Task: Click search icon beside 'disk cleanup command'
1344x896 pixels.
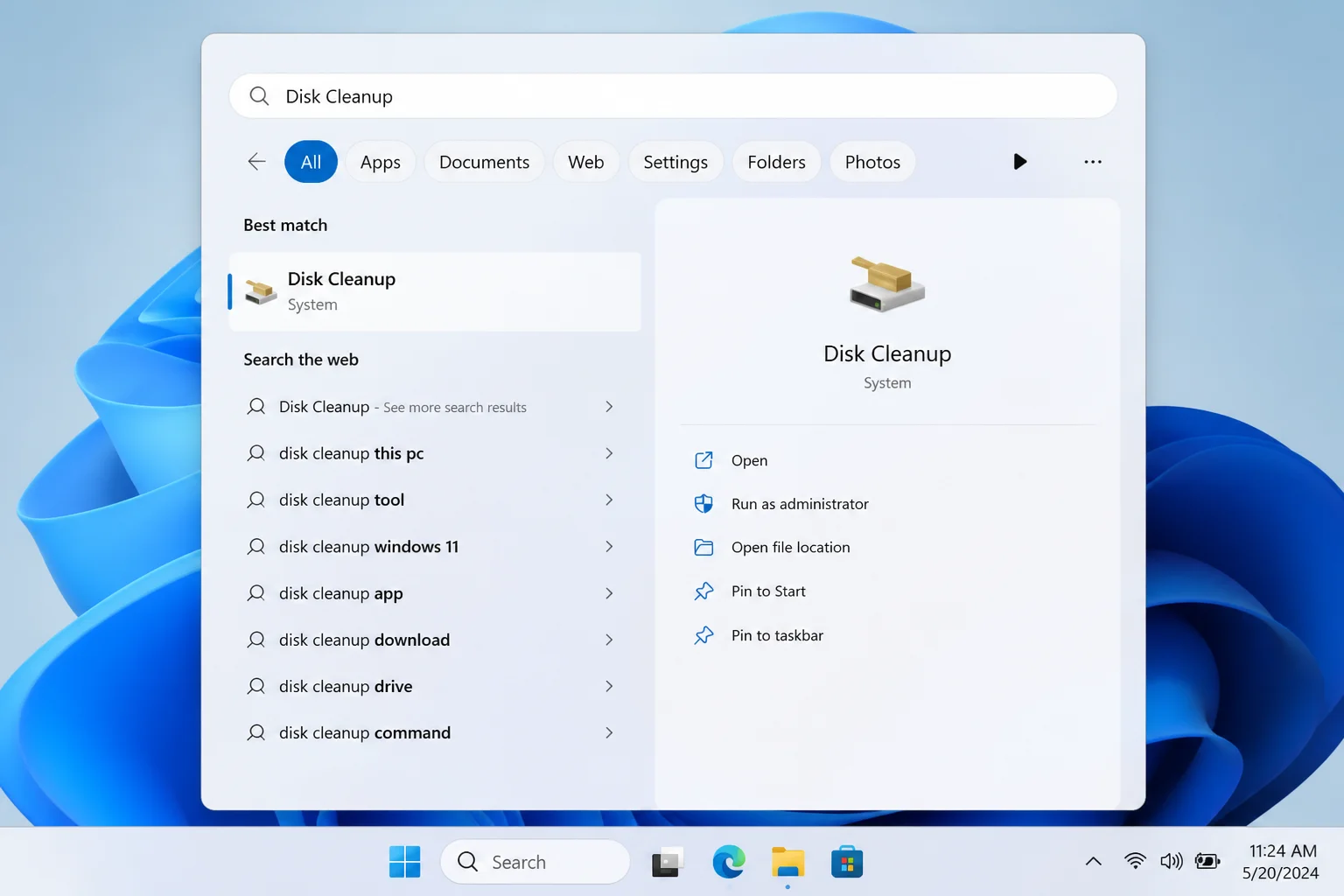Action: tap(255, 733)
